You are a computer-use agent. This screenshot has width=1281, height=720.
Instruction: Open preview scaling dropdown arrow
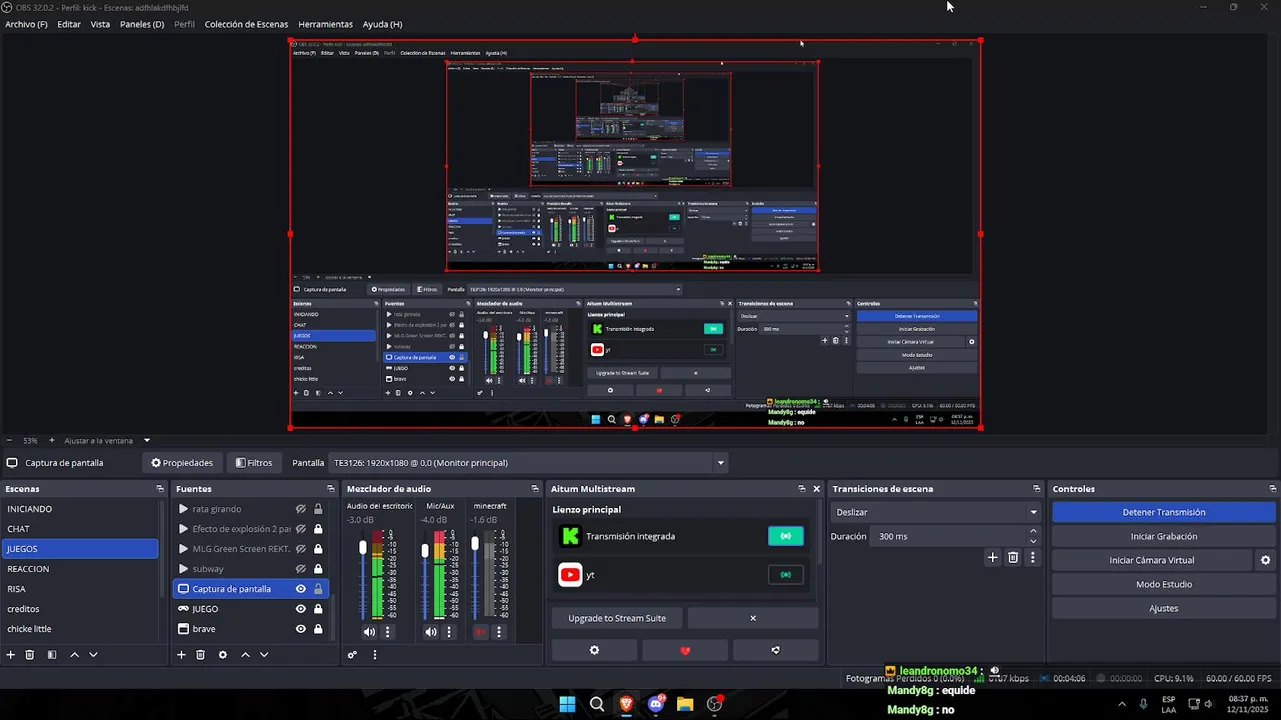coord(147,440)
